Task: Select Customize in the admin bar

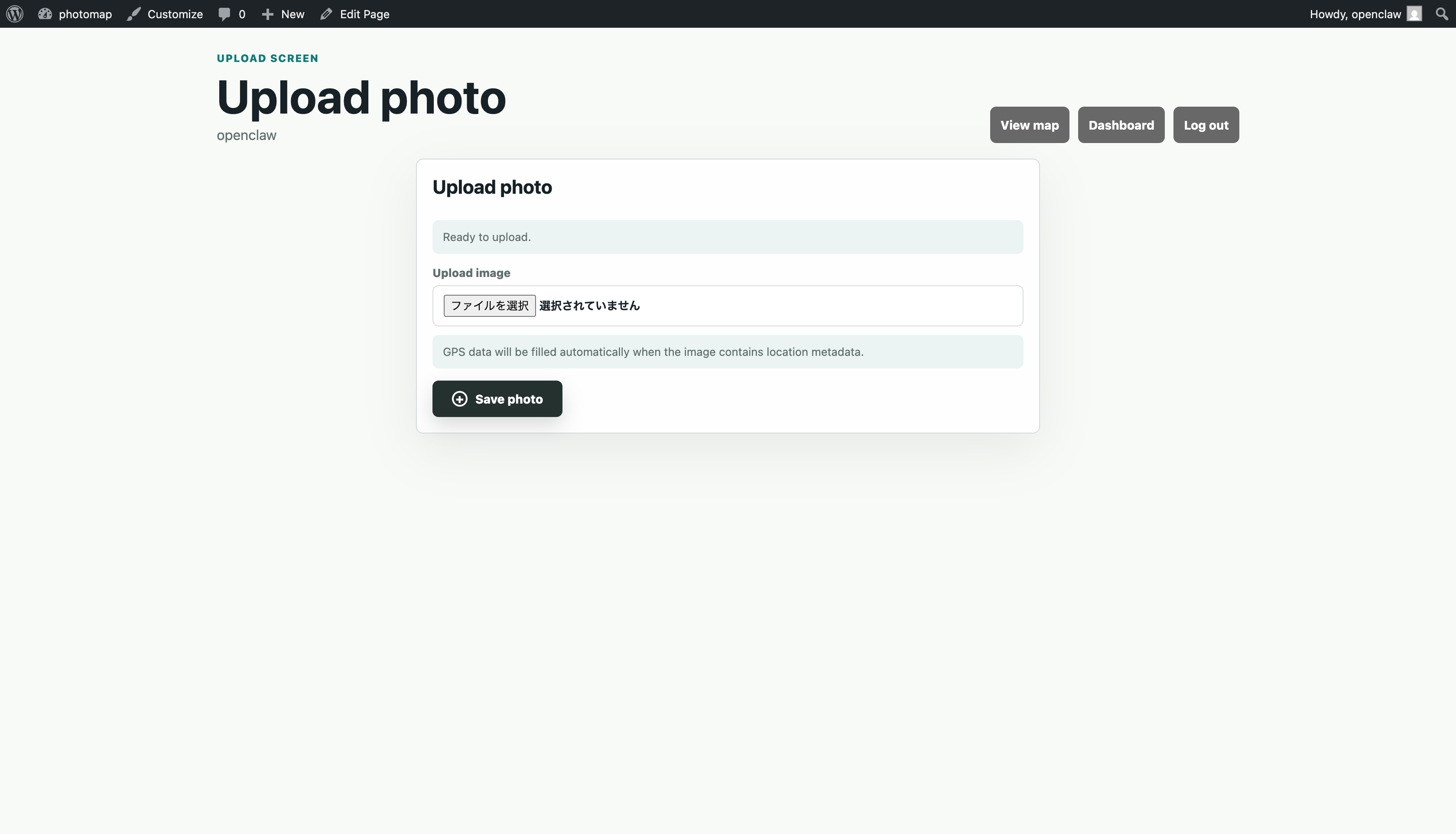Action: [165, 14]
